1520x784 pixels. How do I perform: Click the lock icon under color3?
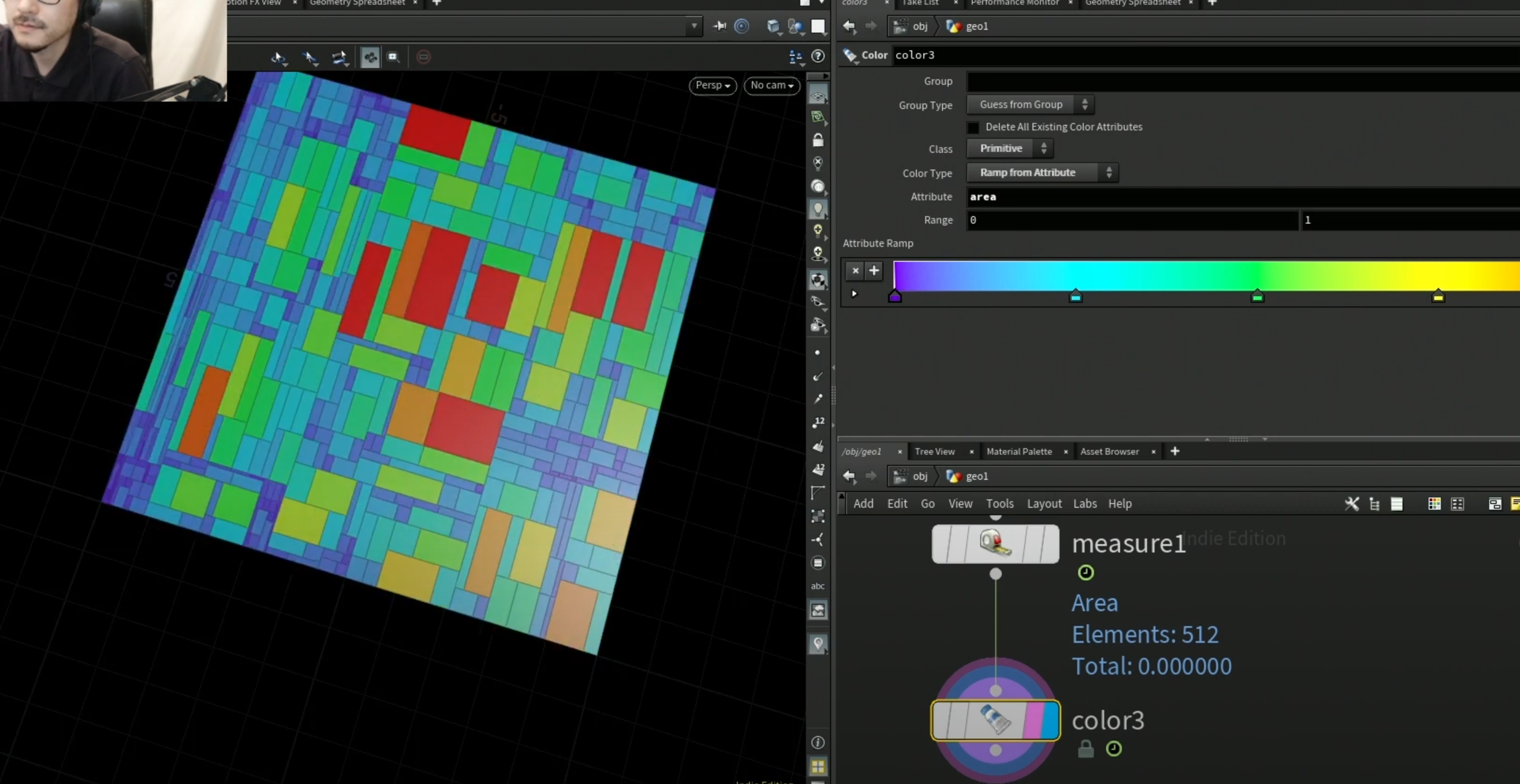click(x=1085, y=749)
